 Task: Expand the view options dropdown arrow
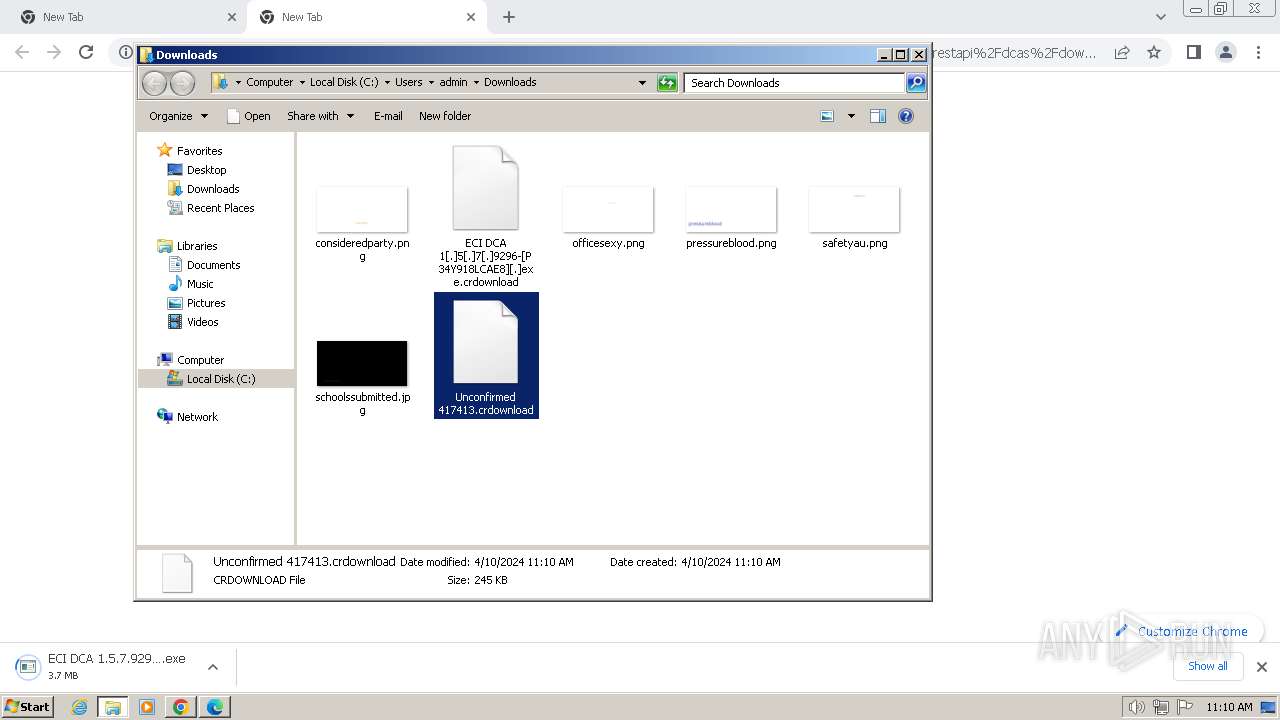(x=851, y=116)
